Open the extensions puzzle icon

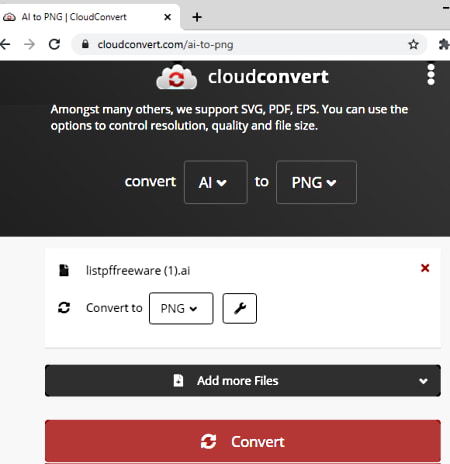click(444, 44)
